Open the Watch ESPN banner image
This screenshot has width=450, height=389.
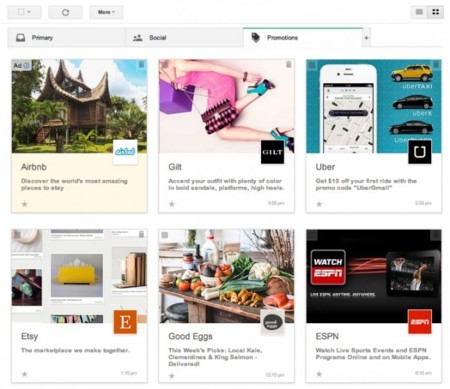(x=374, y=276)
